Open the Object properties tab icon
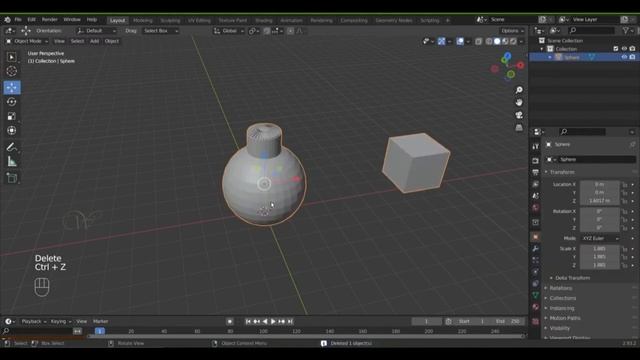The height and width of the screenshot is (360, 640). pyautogui.click(x=536, y=237)
